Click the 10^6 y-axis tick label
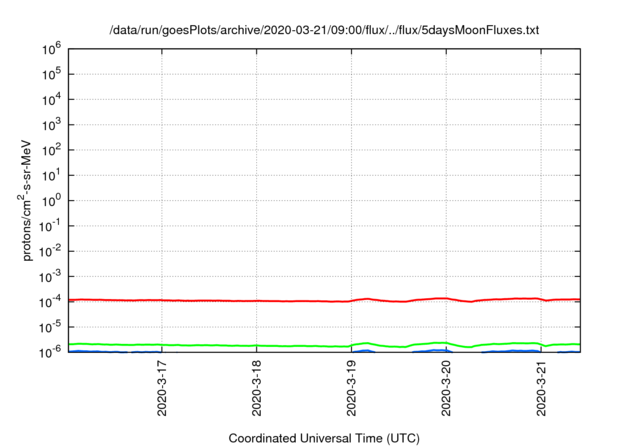Viewport: 640px width, 448px height. pyautogui.click(x=51, y=49)
